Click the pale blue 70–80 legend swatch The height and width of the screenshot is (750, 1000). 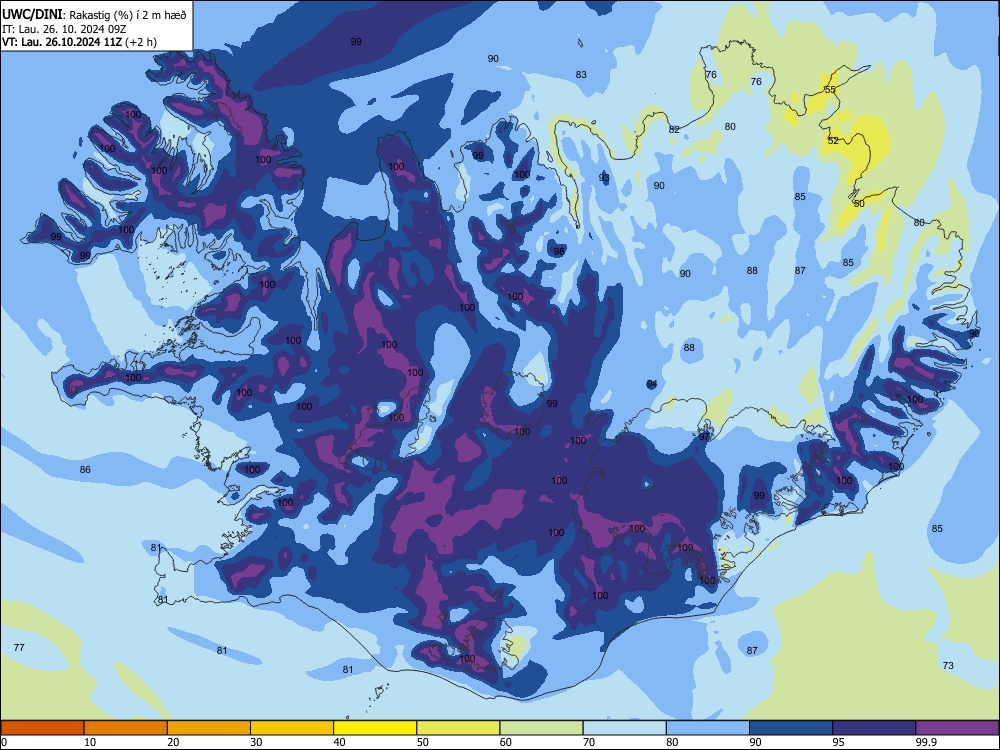(625, 728)
